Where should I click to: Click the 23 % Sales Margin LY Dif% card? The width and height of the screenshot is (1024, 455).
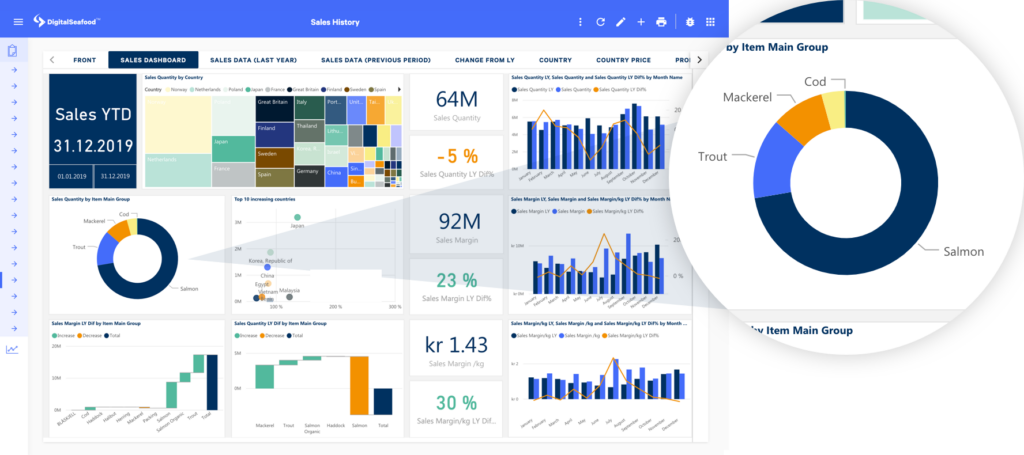pos(456,286)
